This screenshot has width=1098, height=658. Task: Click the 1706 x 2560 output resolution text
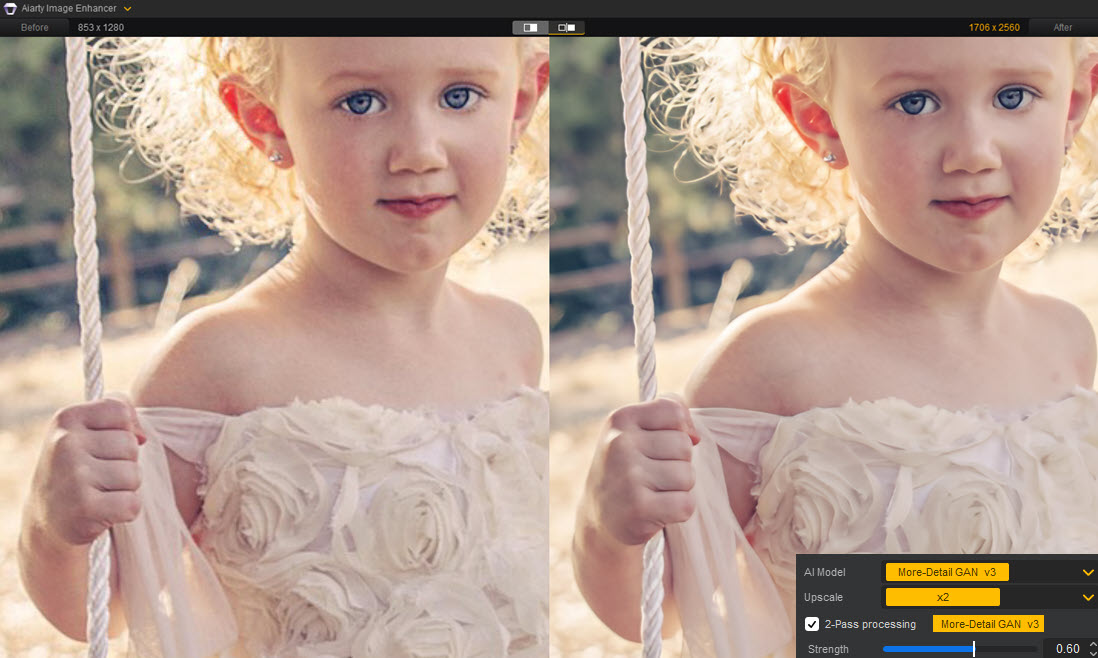pos(992,27)
